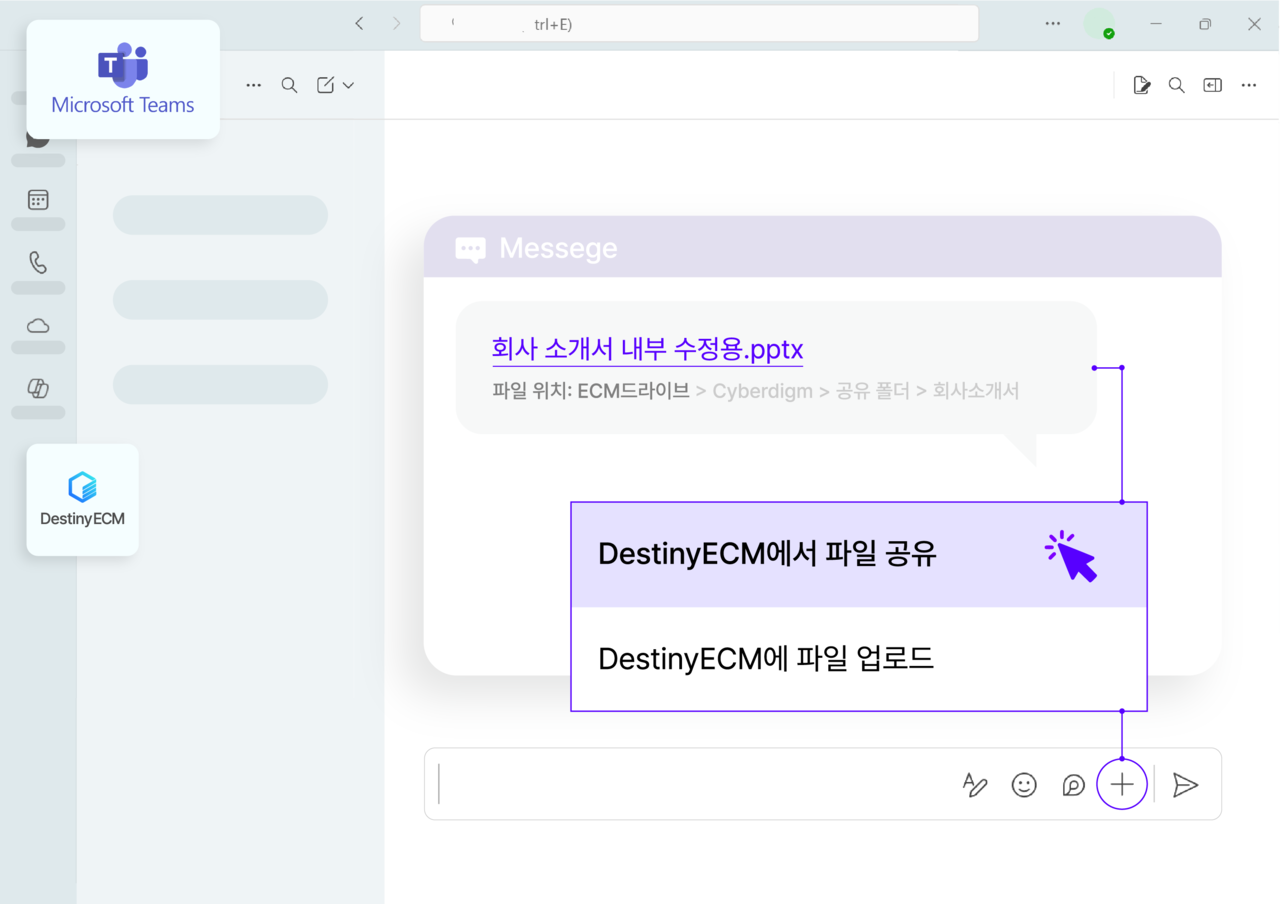The height and width of the screenshot is (904, 1280).
Task: Send the message with the paper plane icon
Action: pyautogui.click(x=1186, y=784)
